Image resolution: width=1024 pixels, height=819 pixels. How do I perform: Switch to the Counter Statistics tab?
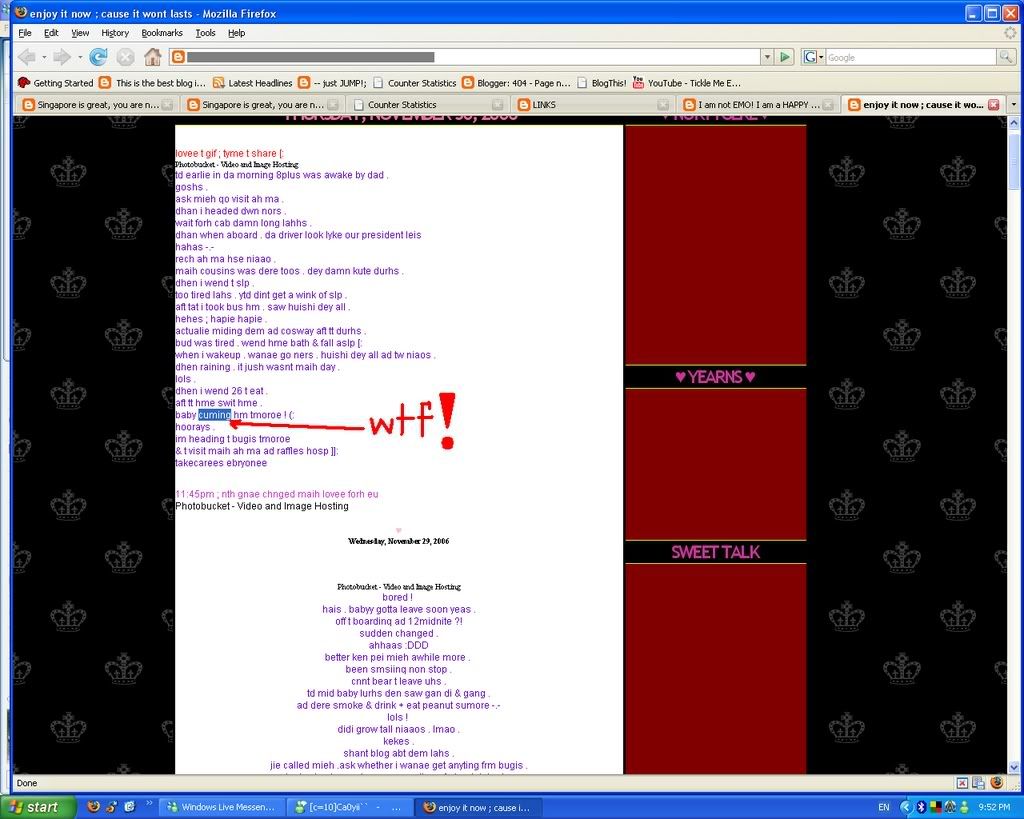tap(426, 104)
